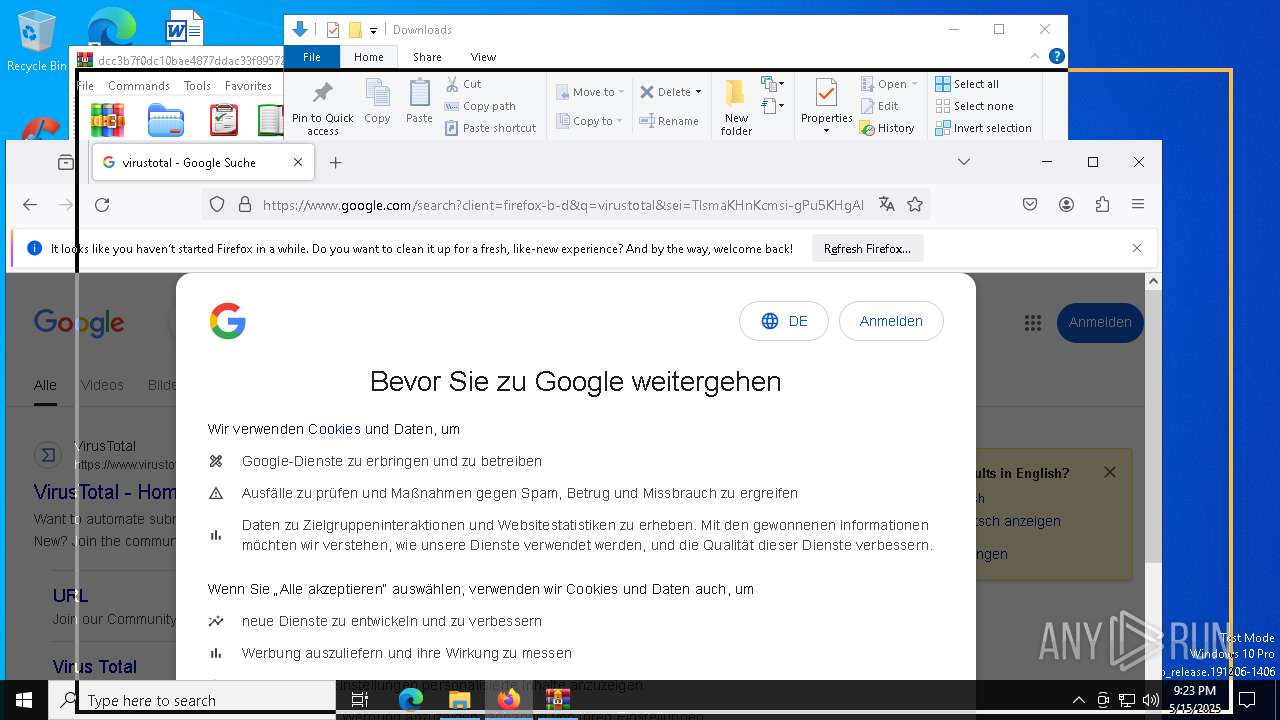Click Rename in the Explorer ribbon
This screenshot has width=1280, height=720.
pos(669,121)
